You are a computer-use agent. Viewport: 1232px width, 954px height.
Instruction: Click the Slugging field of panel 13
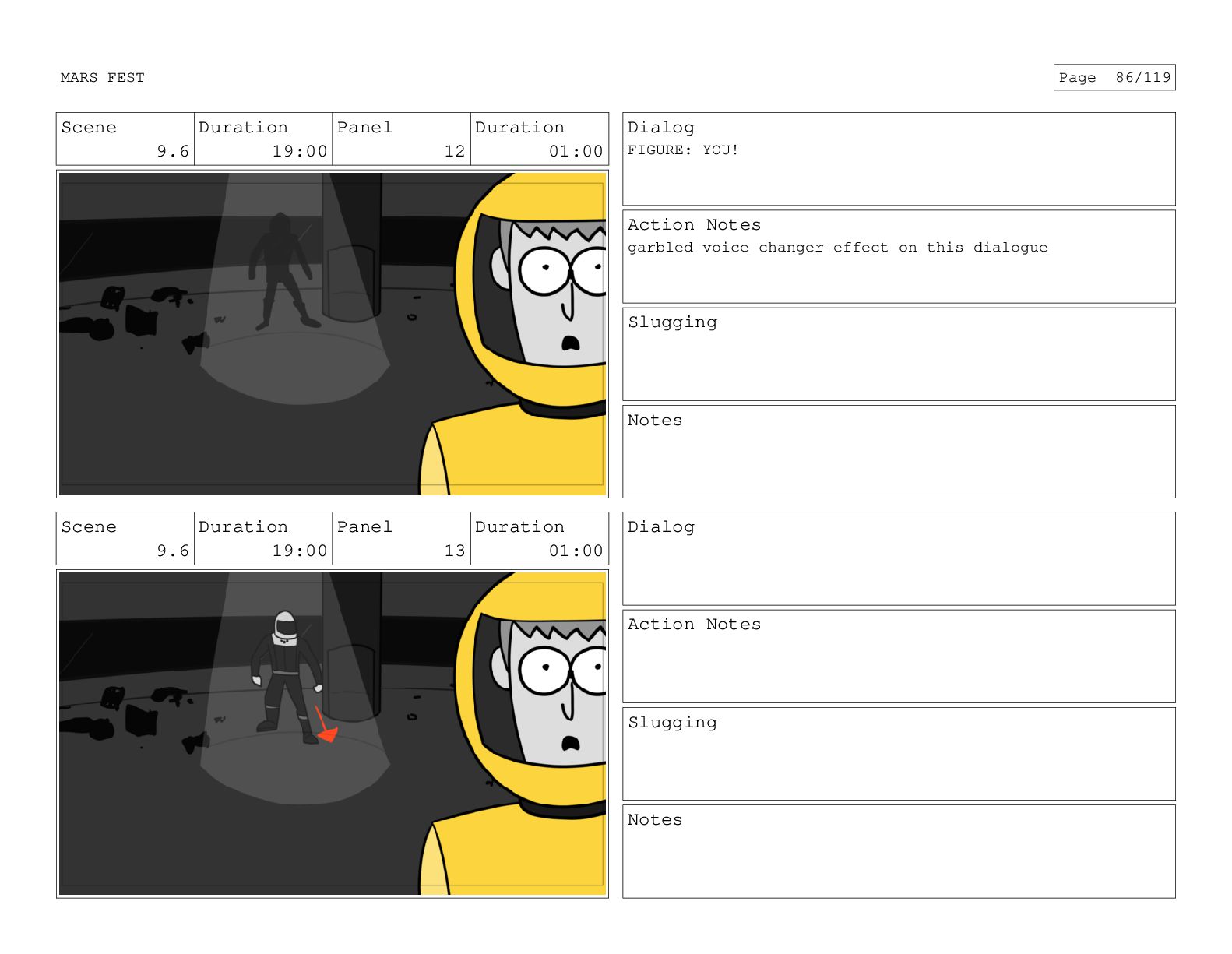[x=899, y=754]
